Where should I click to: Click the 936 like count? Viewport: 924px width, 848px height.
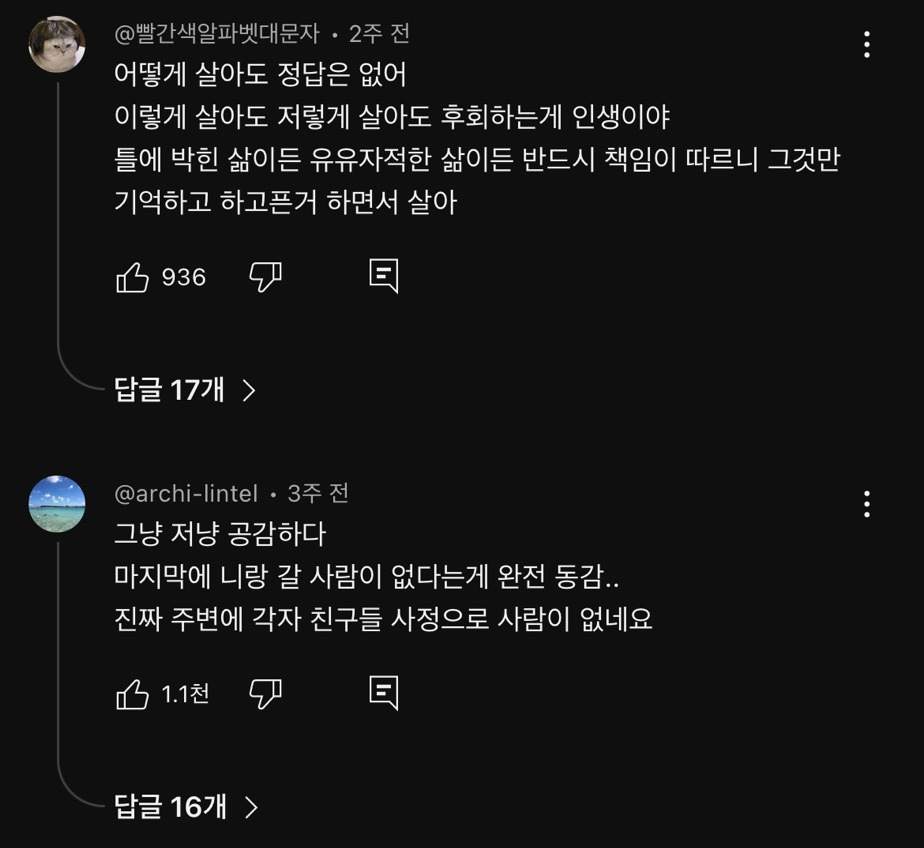tap(184, 277)
